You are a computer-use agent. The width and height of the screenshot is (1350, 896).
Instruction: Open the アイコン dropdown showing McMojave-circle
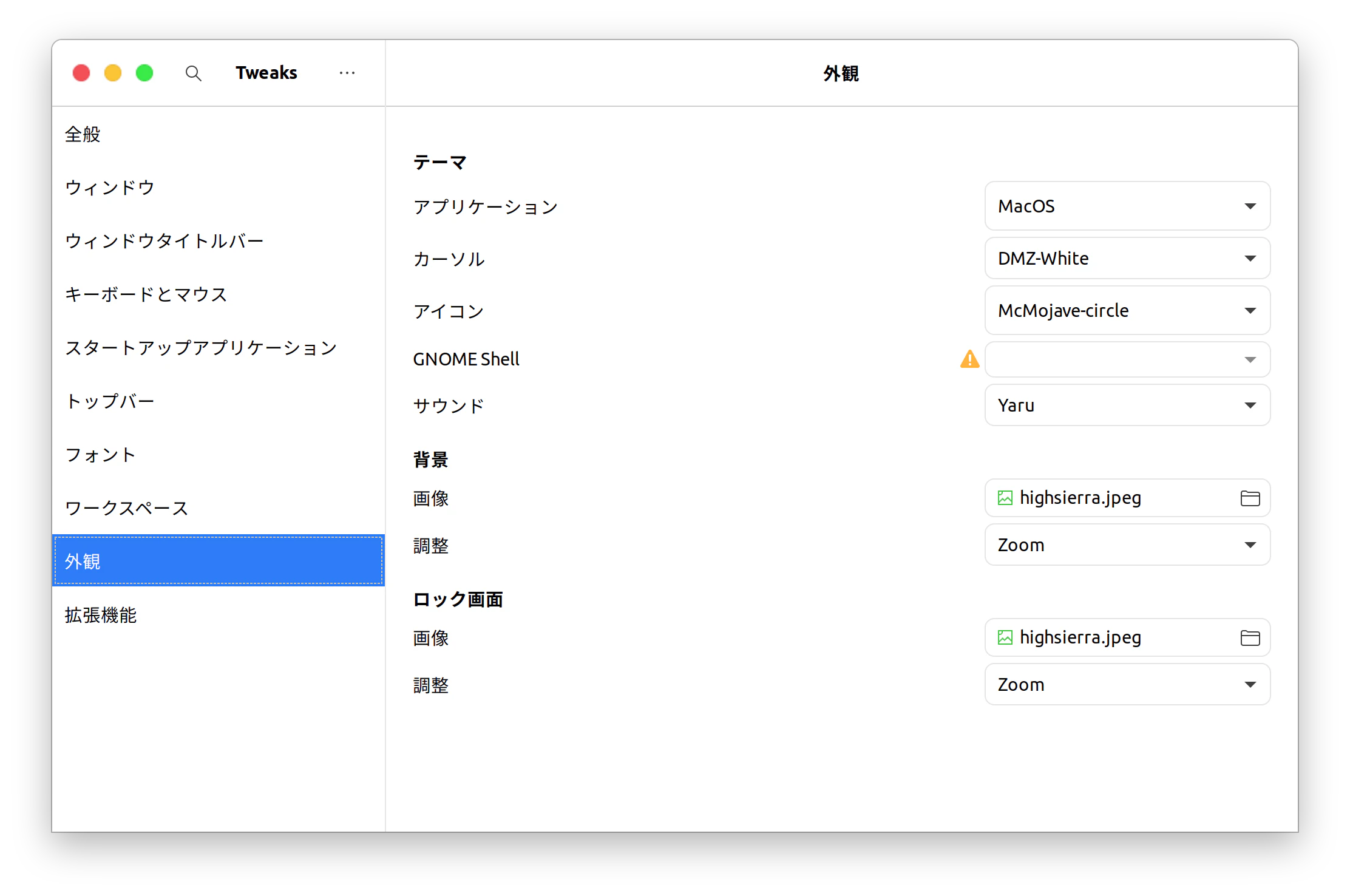click(x=1127, y=311)
